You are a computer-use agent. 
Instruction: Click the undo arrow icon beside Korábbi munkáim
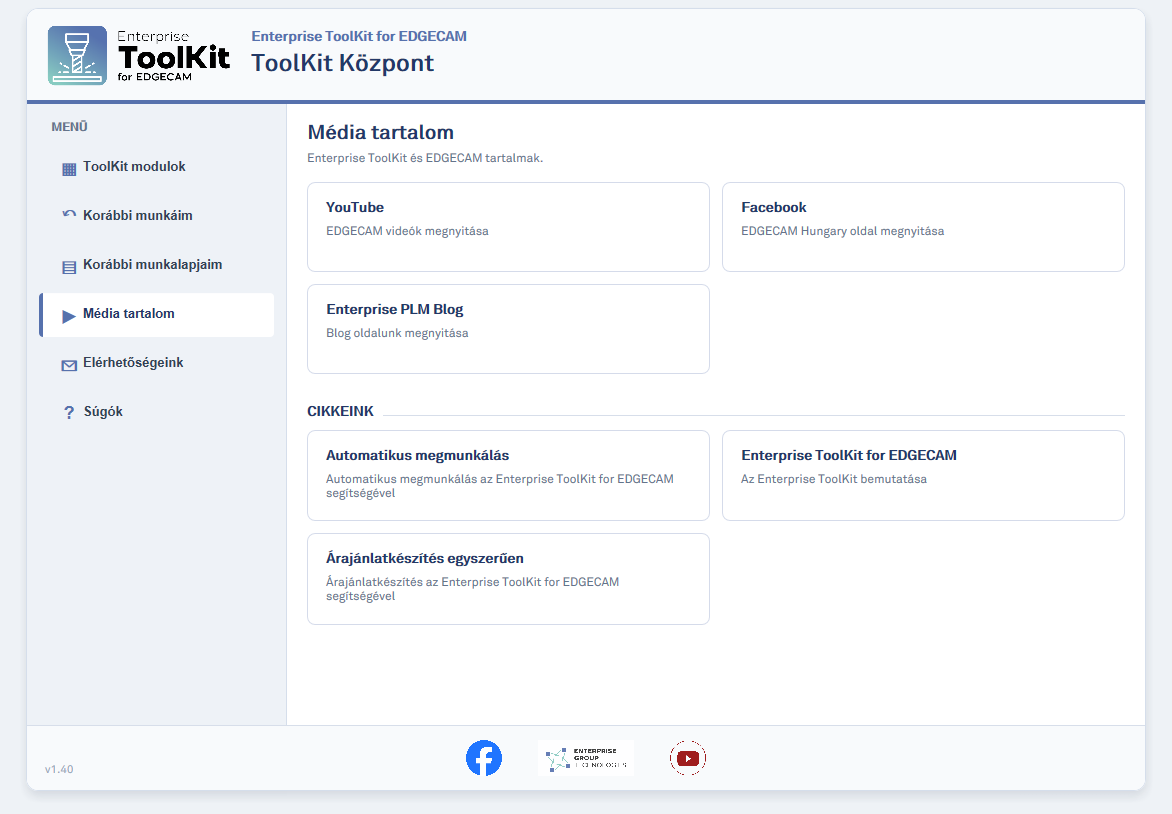[69, 215]
